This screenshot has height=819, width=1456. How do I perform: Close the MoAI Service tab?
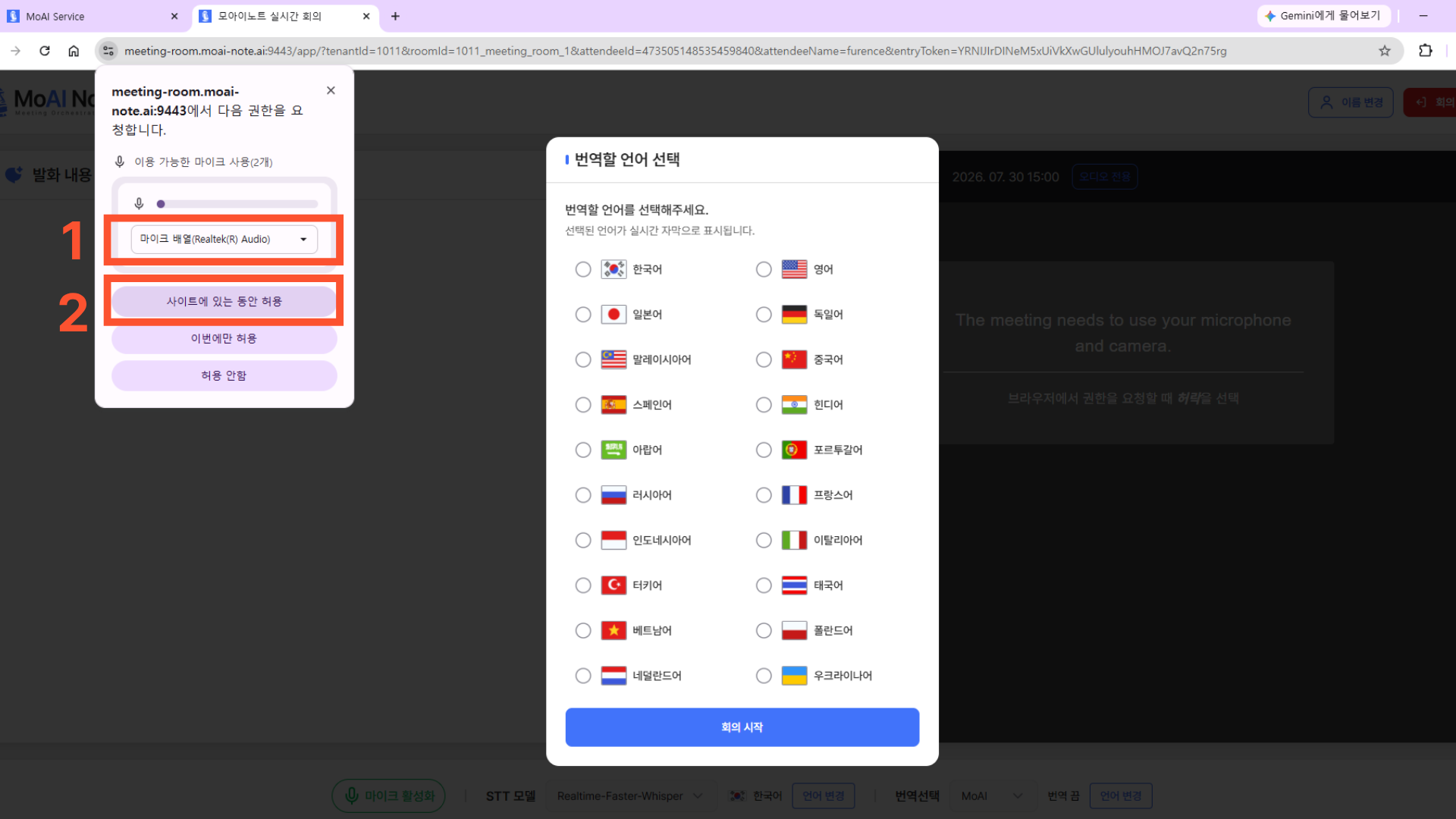(x=174, y=16)
